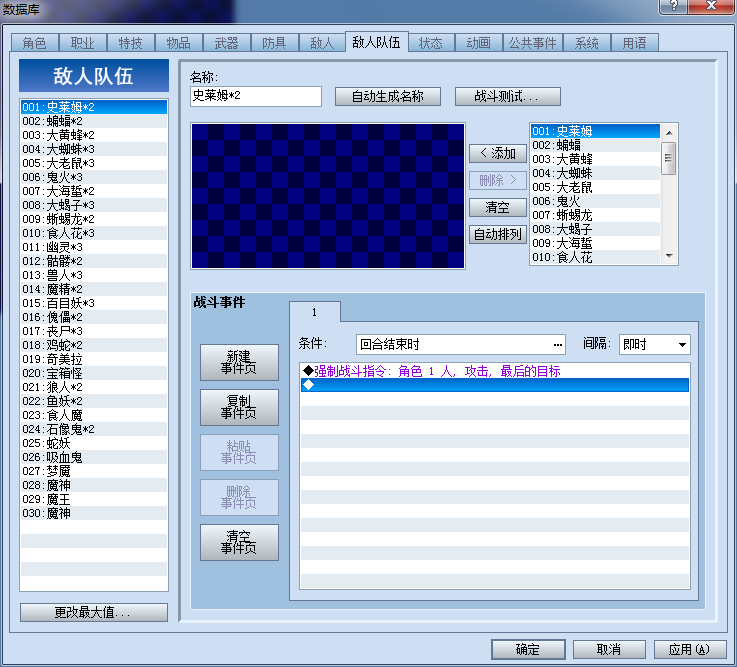Screen dimensions: 737x667
Task: Select troop 006:鬼火*3
Action: tap(94, 177)
